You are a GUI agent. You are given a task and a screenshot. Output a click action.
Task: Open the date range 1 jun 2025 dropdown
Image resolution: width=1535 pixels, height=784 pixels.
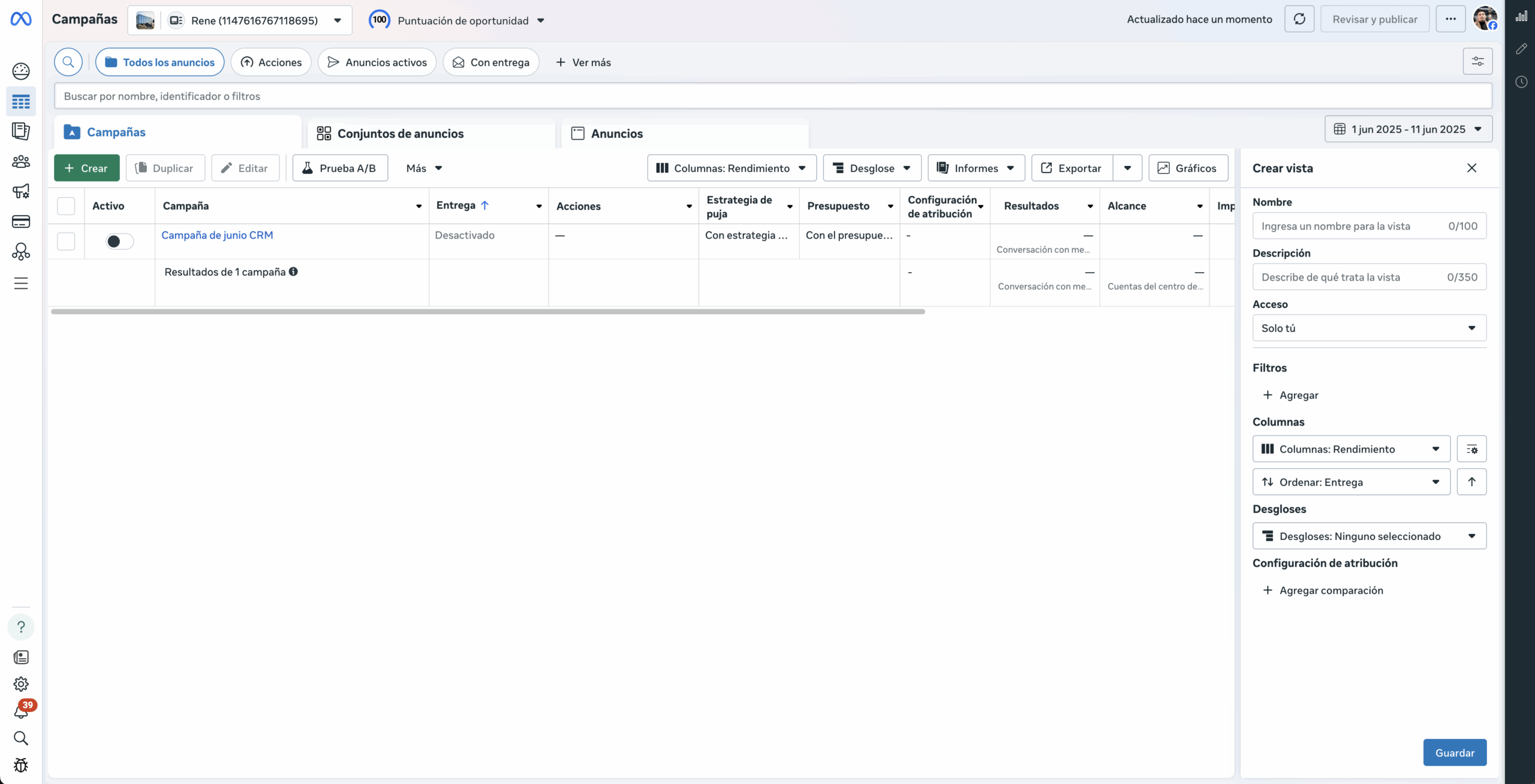click(x=1408, y=129)
